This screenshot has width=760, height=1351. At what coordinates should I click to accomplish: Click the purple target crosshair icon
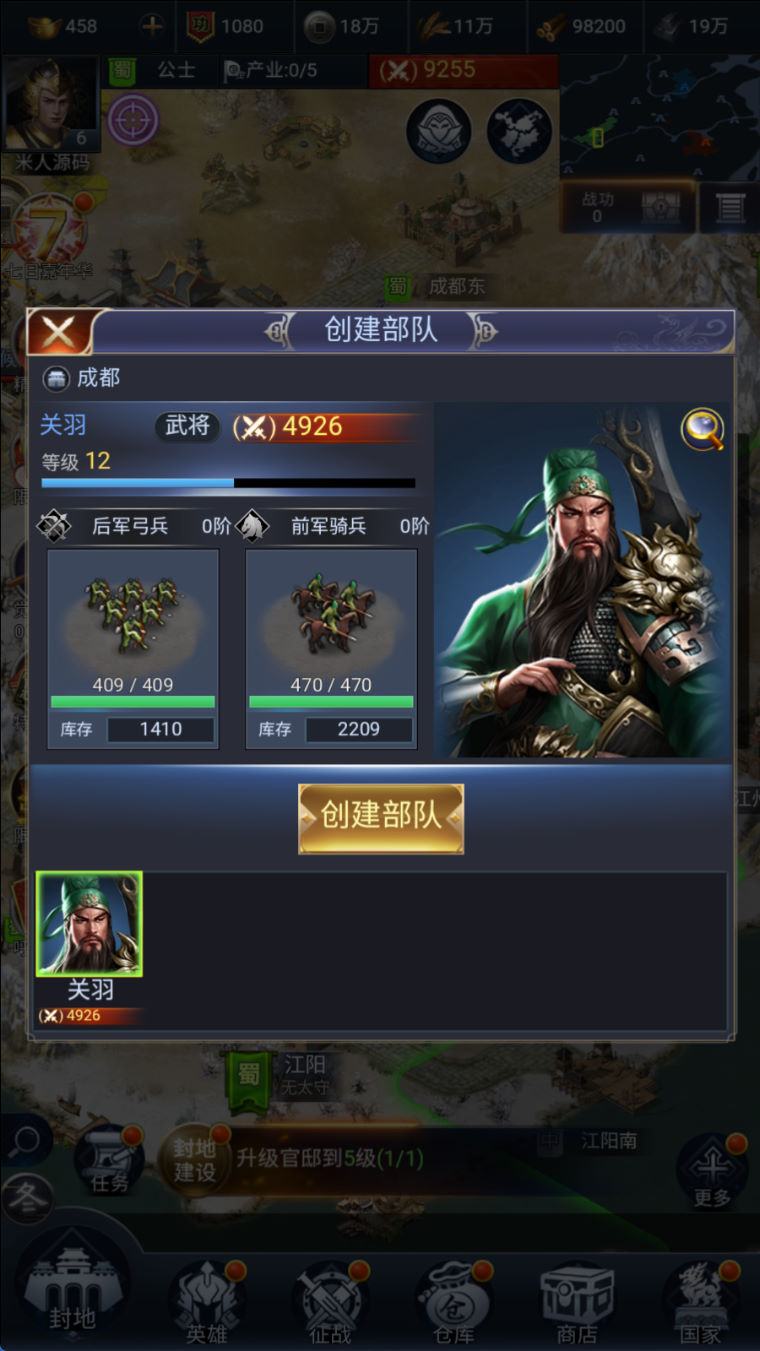click(x=133, y=121)
